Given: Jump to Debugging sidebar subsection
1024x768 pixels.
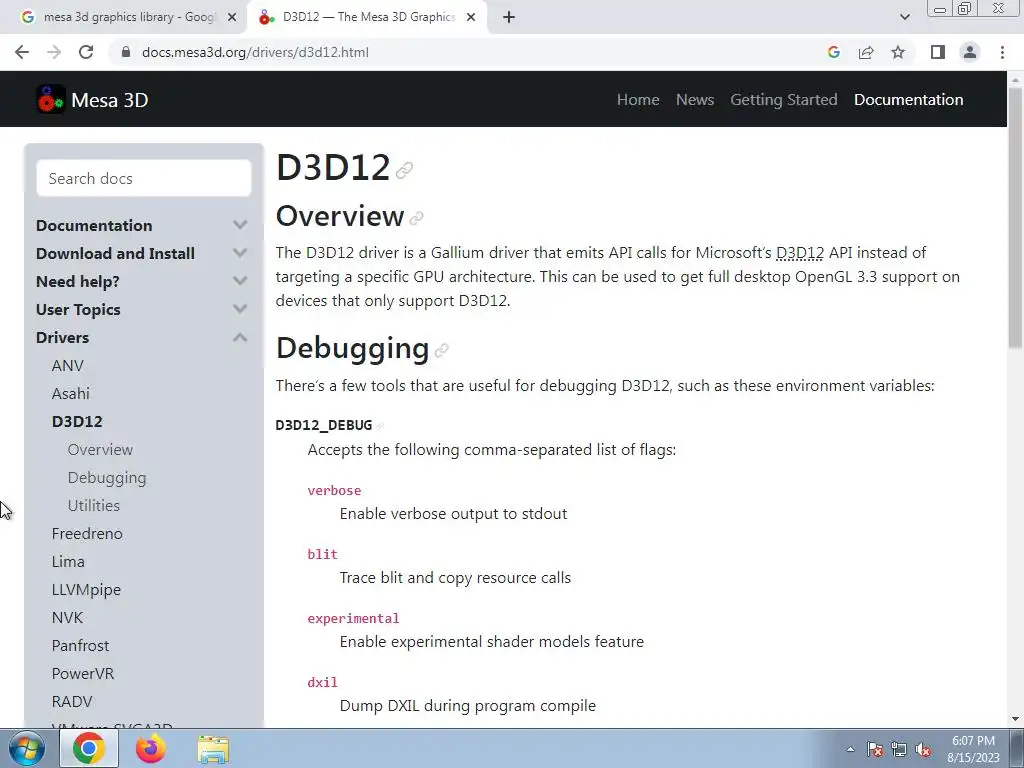Looking at the screenshot, I should click(107, 478).
